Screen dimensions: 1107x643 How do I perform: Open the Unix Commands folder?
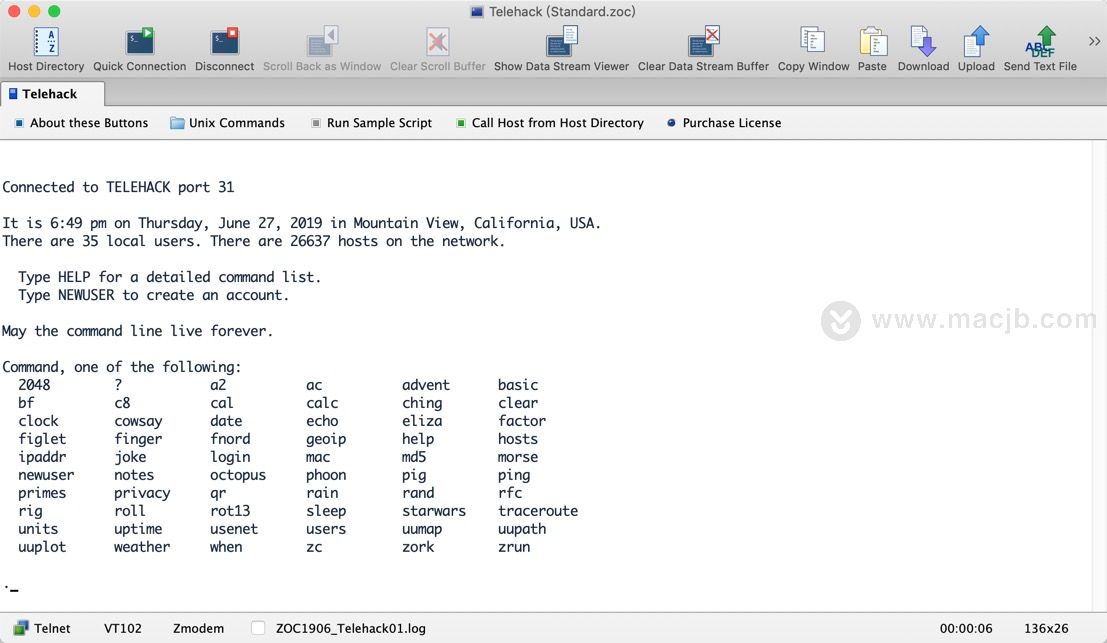click(x=227, y=123)
